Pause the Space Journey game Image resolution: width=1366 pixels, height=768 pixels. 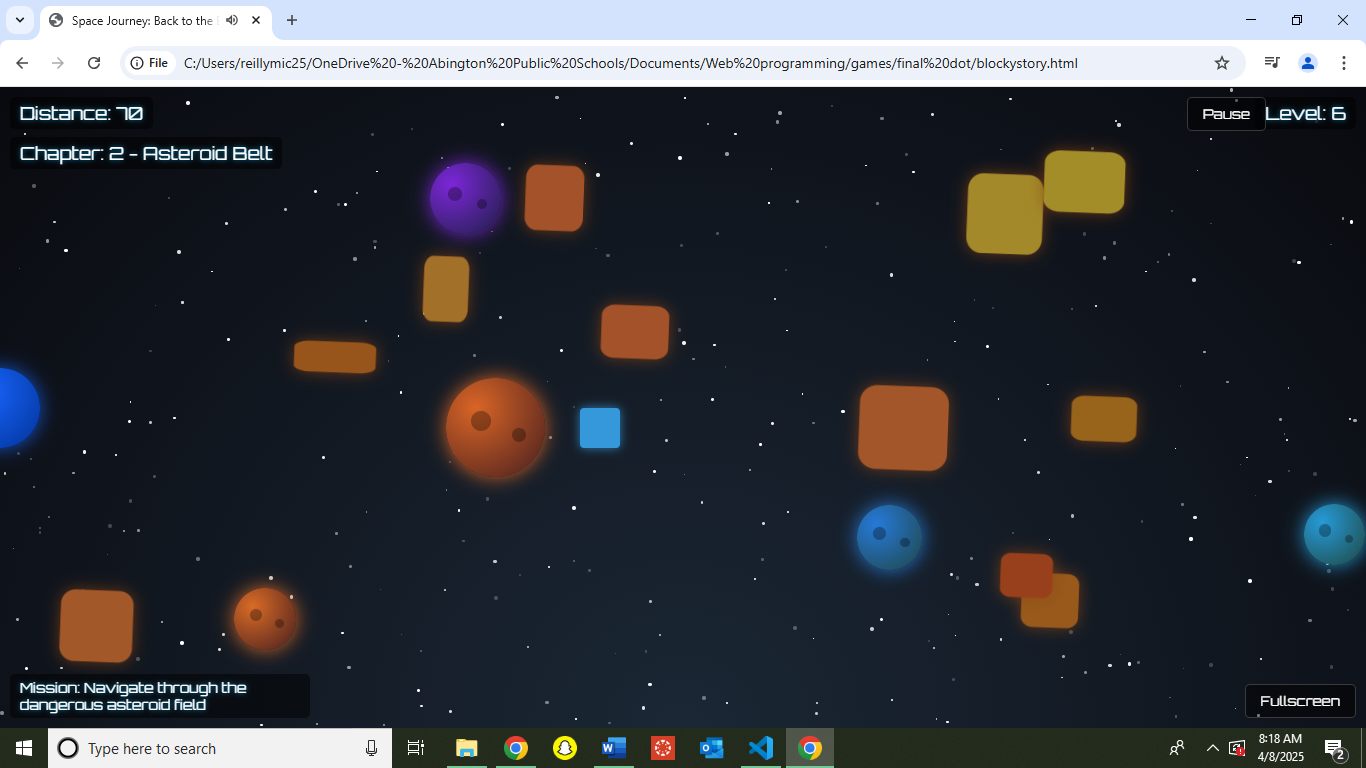pos(1226,114)
